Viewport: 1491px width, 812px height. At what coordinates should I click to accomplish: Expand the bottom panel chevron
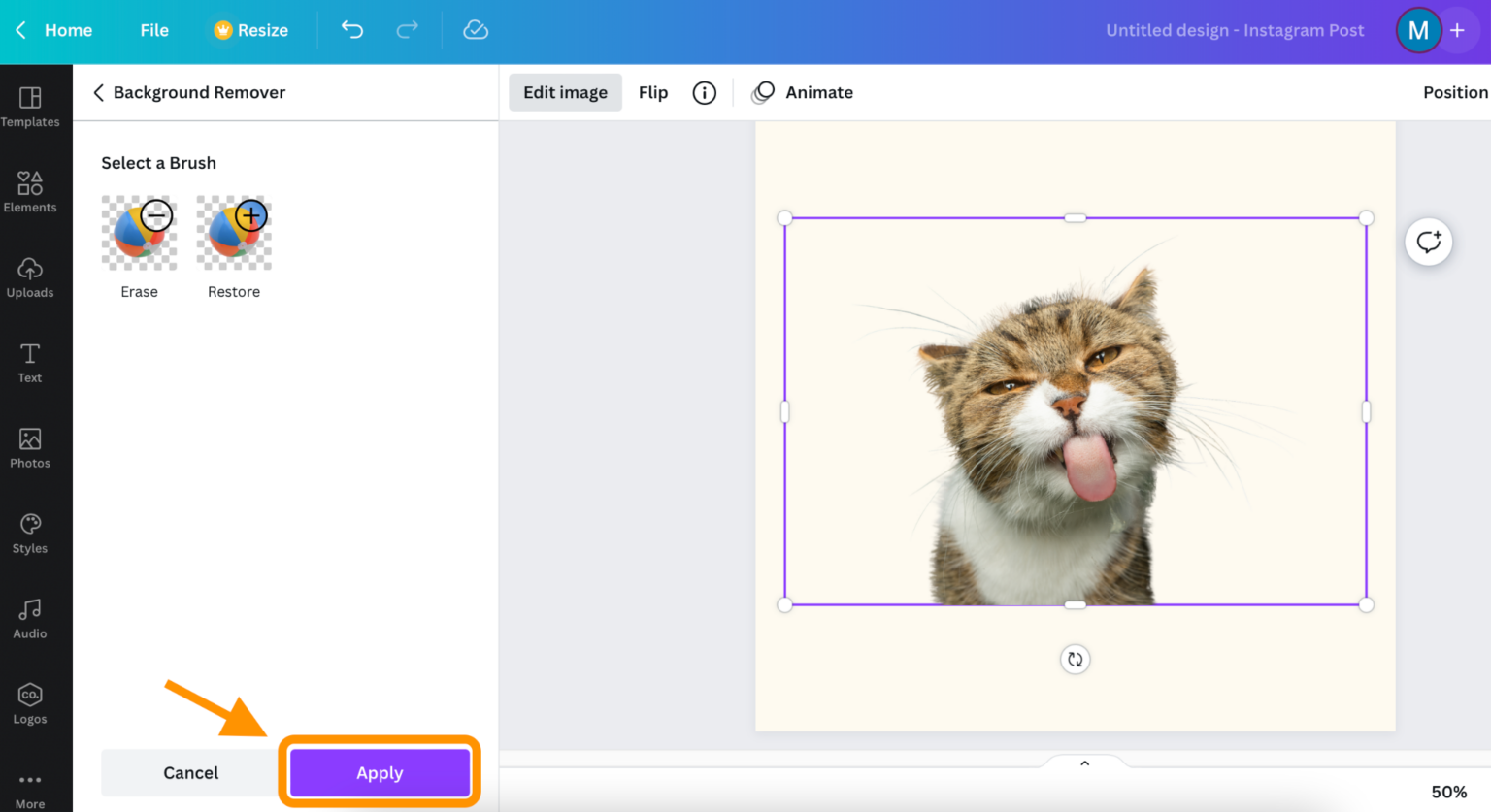[x=1084, y=763]
